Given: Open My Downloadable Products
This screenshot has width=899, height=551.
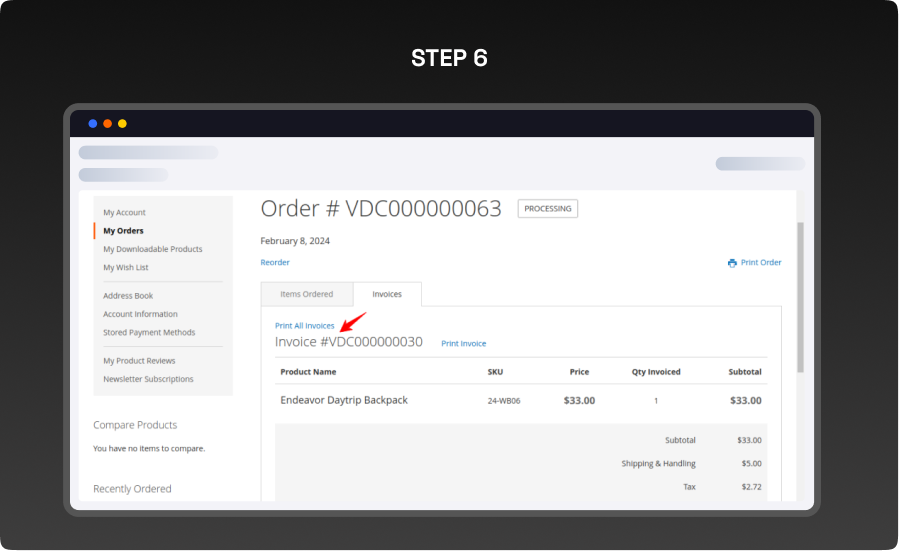Looking at the screenshot, I should tap(152, 249).
